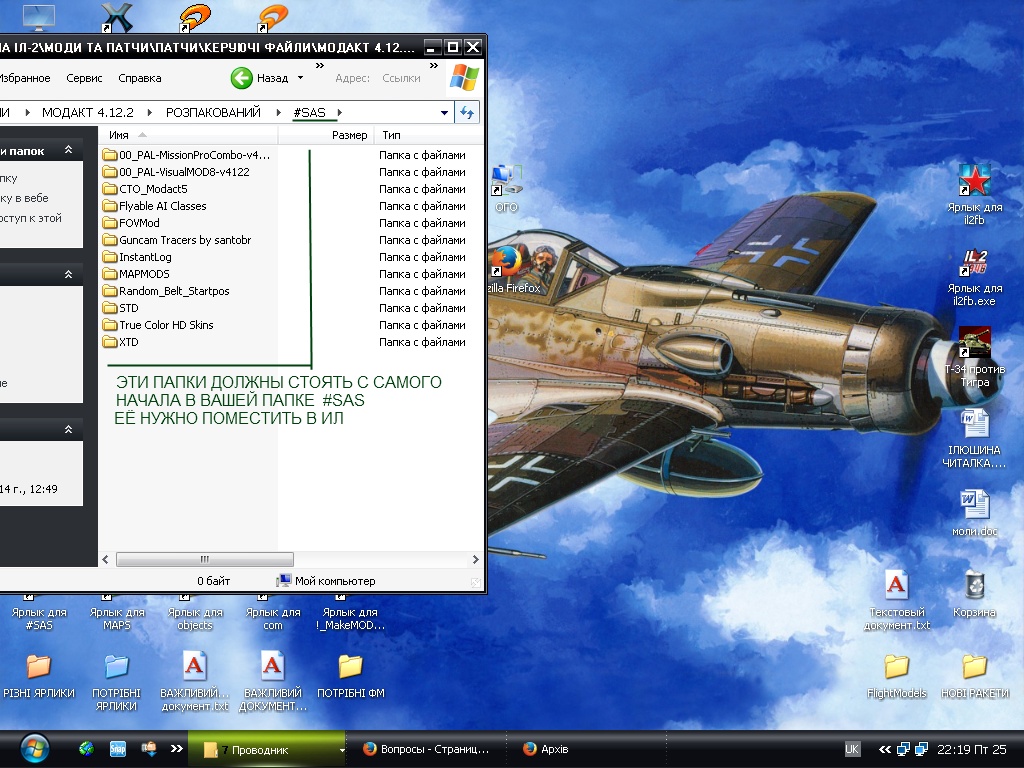Expand the arrow after МОДАКТ 4.12.2 breadcrumb

click(x=150, y=112)
